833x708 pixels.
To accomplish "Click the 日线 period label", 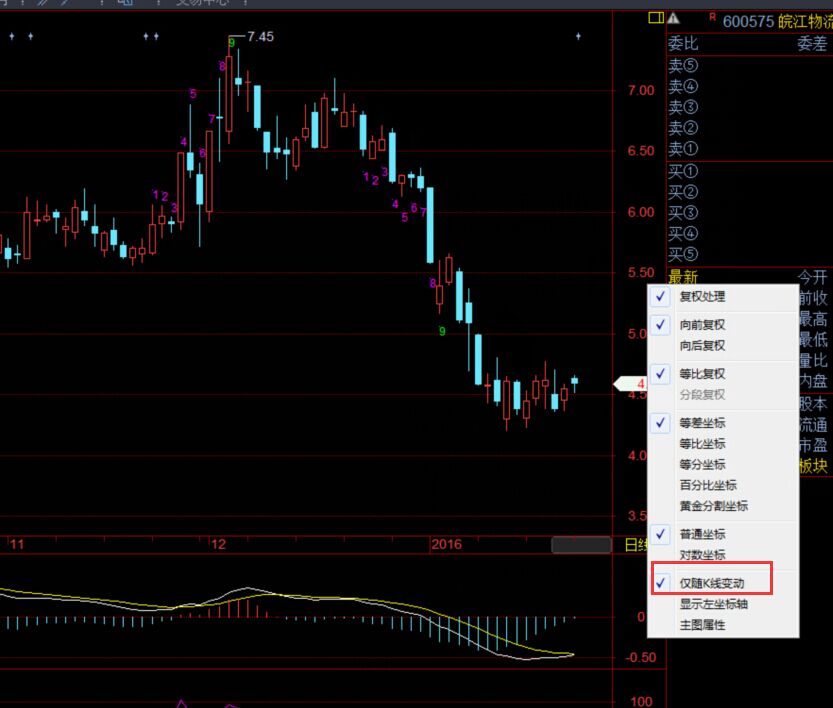I will coord(634,545).
